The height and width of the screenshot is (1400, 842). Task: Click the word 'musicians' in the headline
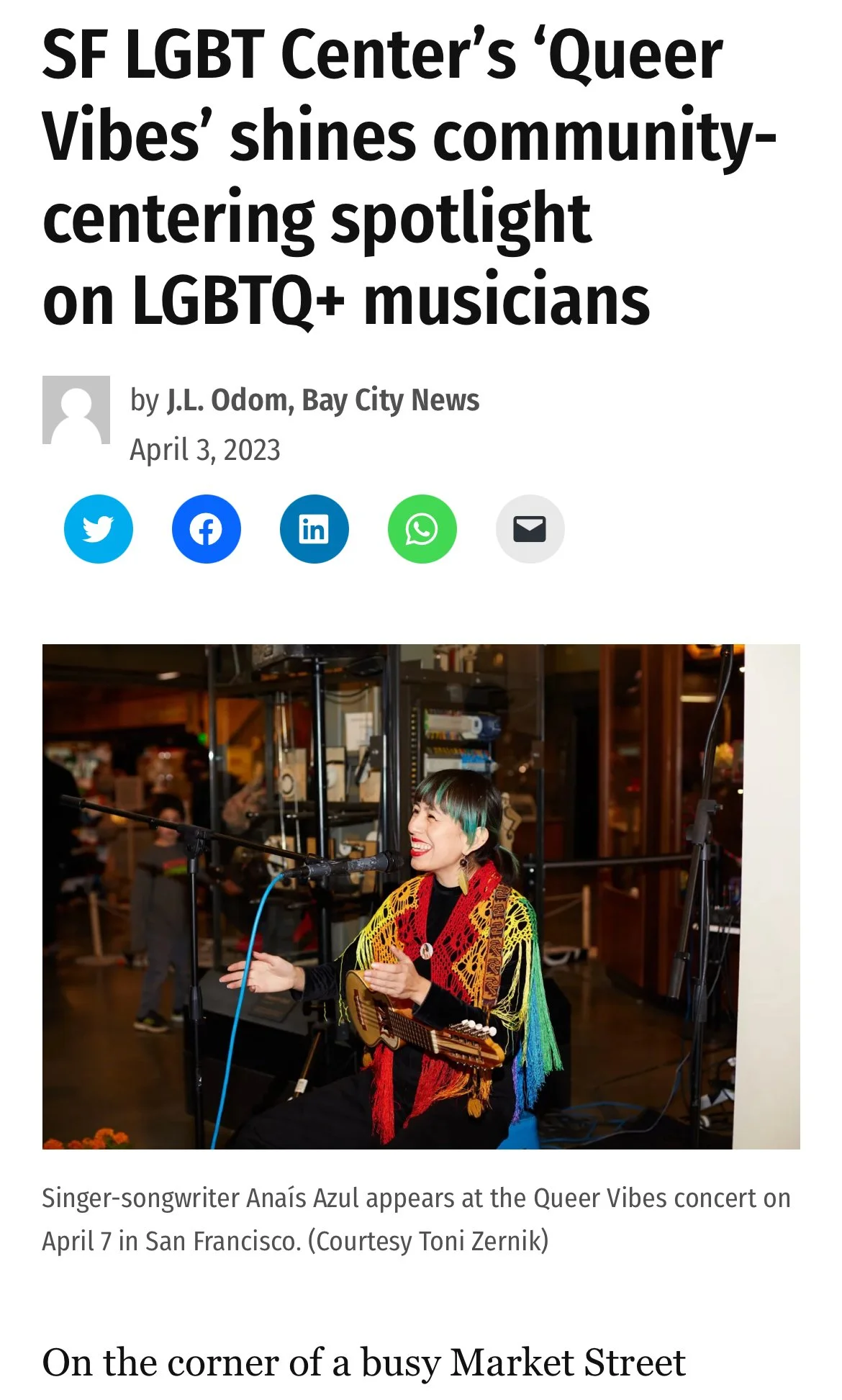pos(507,300)
